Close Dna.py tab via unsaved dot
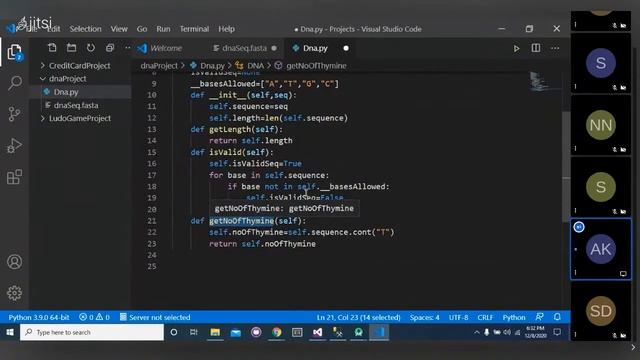 pos(346,48)
